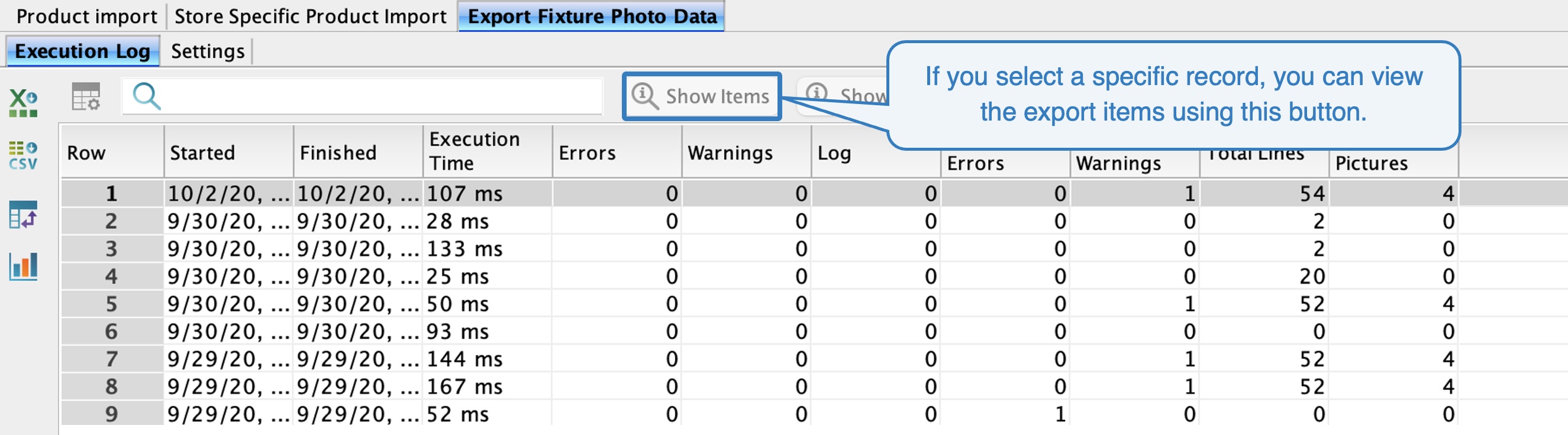Click the Excel export icon
Image resolution: width=1568 pixels, height=435 pixels.
pos(23,102)
